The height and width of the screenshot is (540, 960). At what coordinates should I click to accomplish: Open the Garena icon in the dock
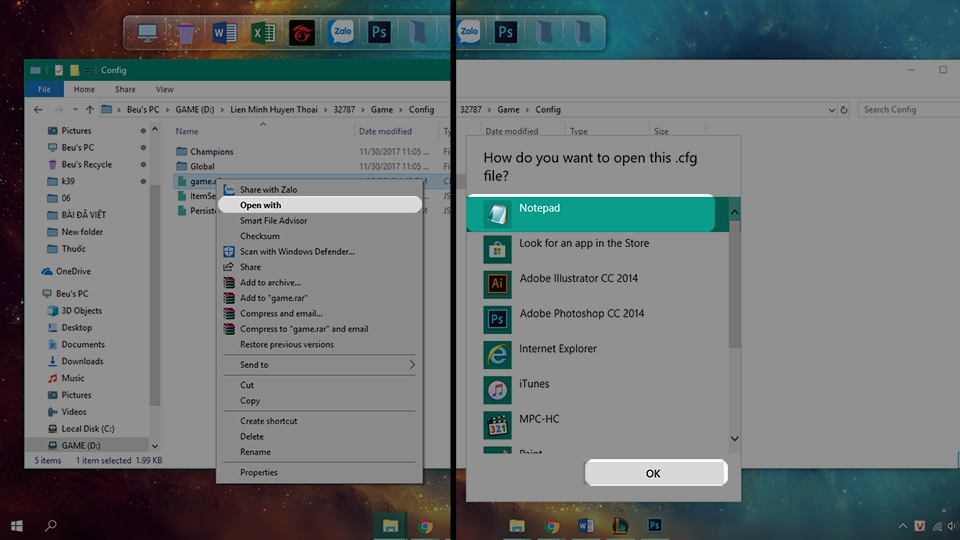[x=302, y=32]
